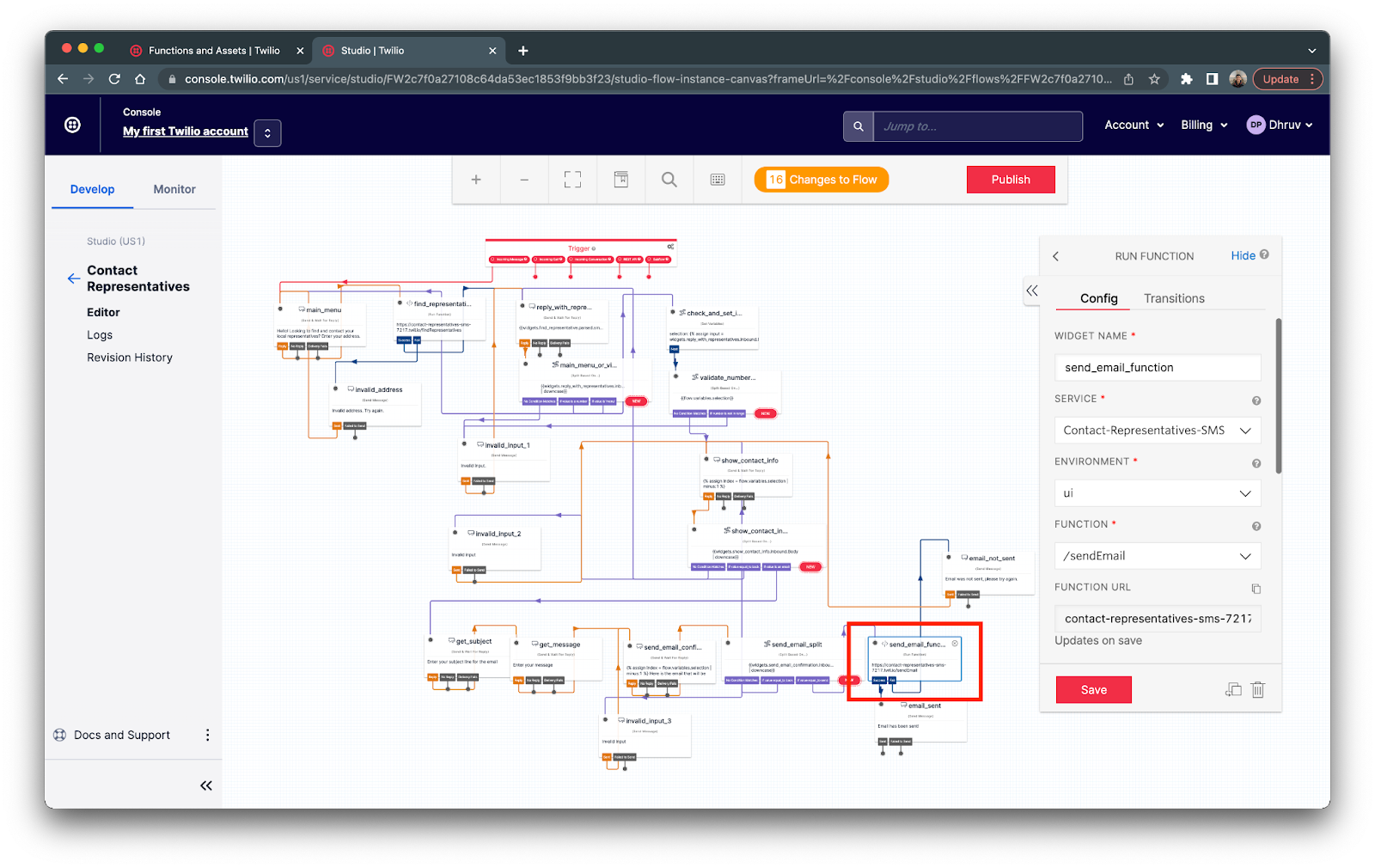This screenshot has width=1375, height=868.
Task: Open the widget library icon in toolbar
Action: pos(620,180)
